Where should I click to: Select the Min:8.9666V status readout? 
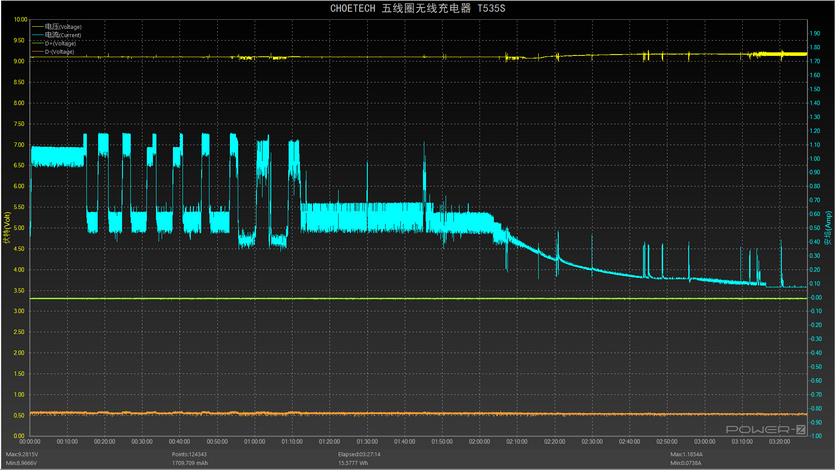[x=22, y=463]
